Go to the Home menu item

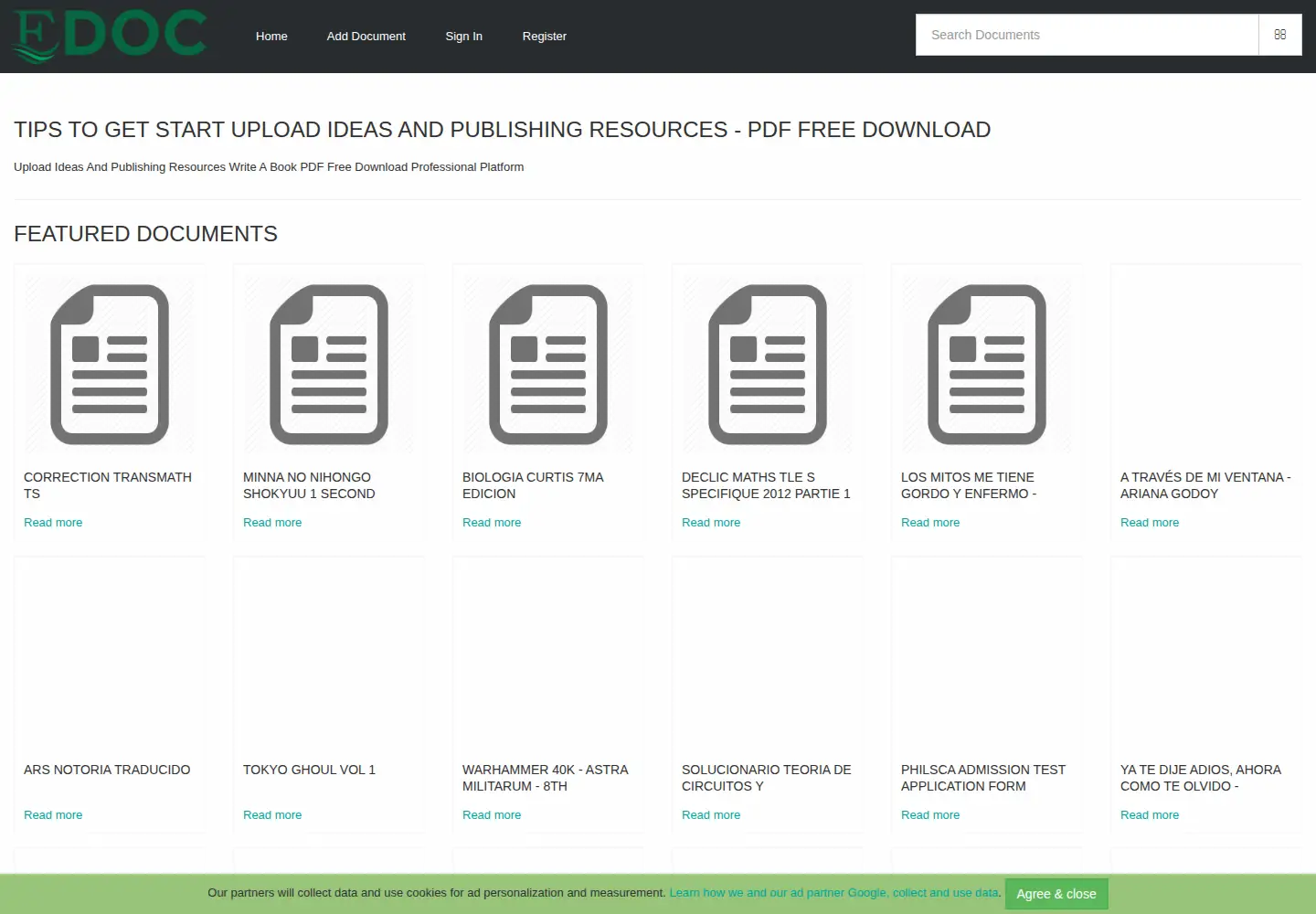click(271, 37)
